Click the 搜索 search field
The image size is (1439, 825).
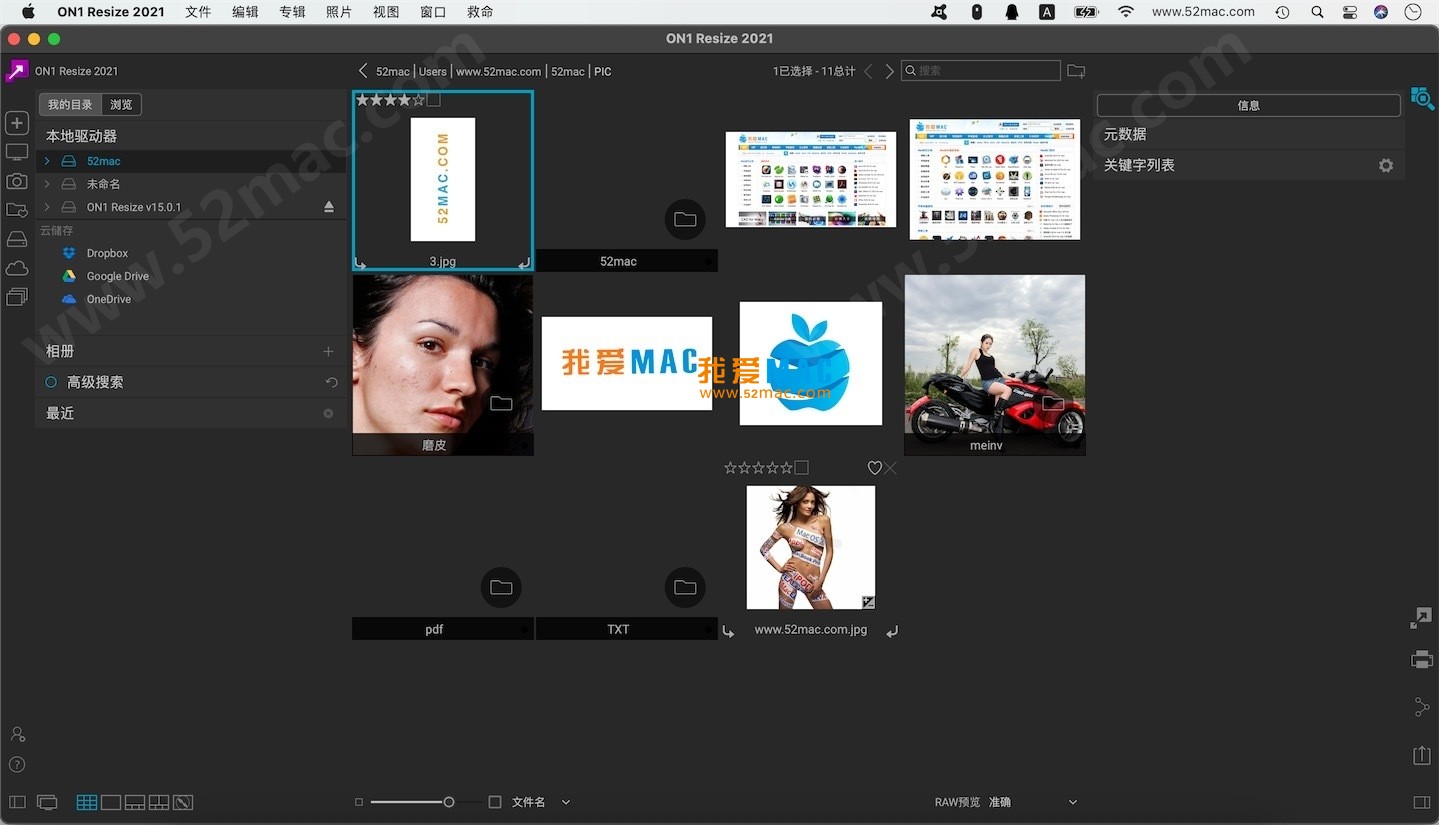[980, 71]
